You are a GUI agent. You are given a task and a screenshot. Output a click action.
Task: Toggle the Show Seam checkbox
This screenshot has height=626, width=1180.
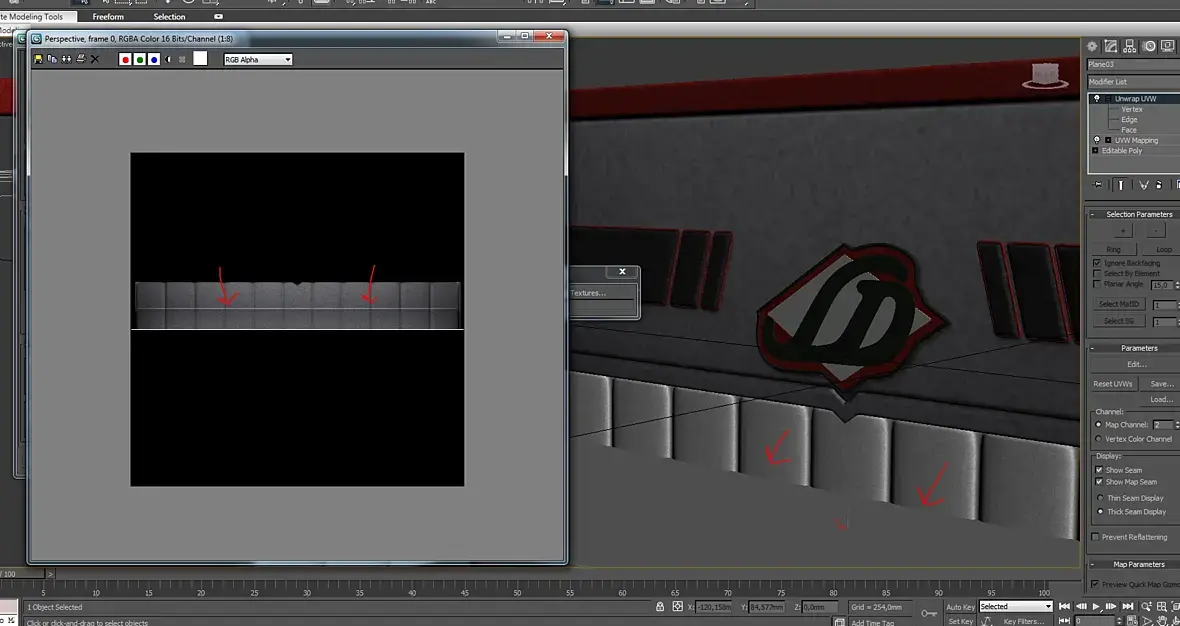click(1099, 470)
